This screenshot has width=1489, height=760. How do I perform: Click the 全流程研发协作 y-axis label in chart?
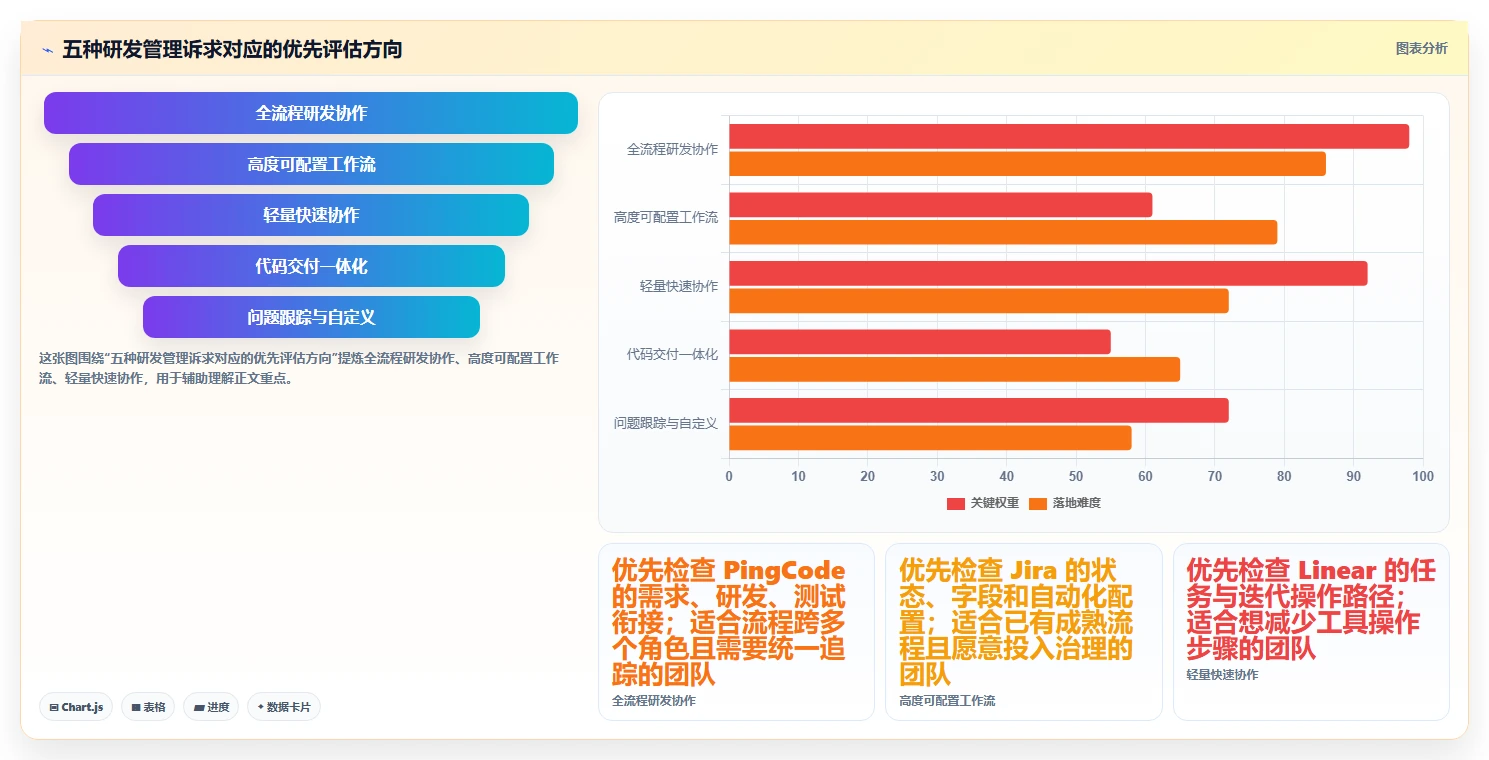click(x=672, y=149)
